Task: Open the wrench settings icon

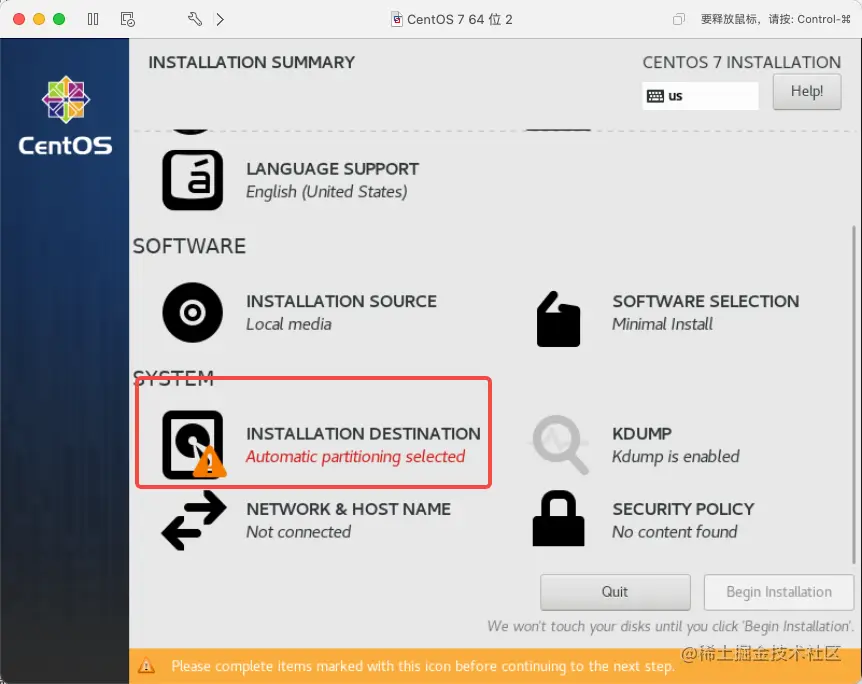Action: tap(195, 19)
